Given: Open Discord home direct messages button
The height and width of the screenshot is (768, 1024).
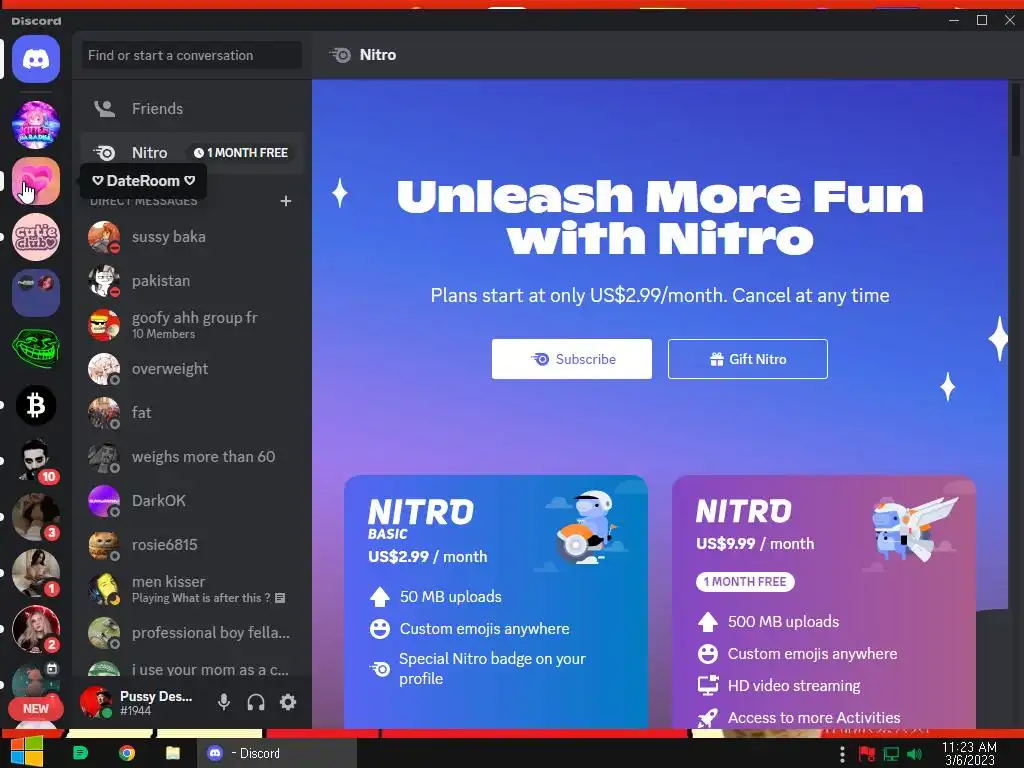Looking at the screenshot, I should (36, 59).
